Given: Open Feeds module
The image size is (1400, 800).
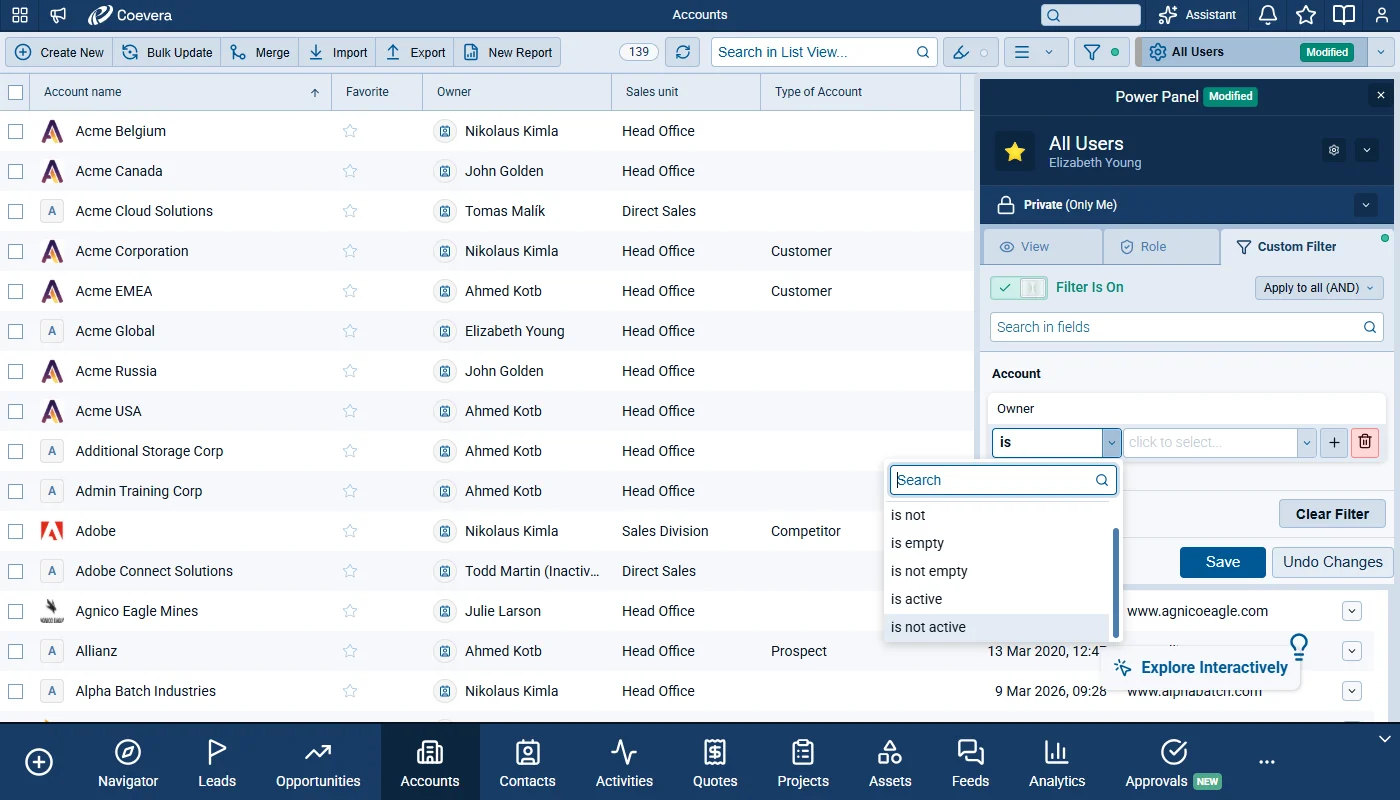Looking at the screenshot, I should (970, 764).
